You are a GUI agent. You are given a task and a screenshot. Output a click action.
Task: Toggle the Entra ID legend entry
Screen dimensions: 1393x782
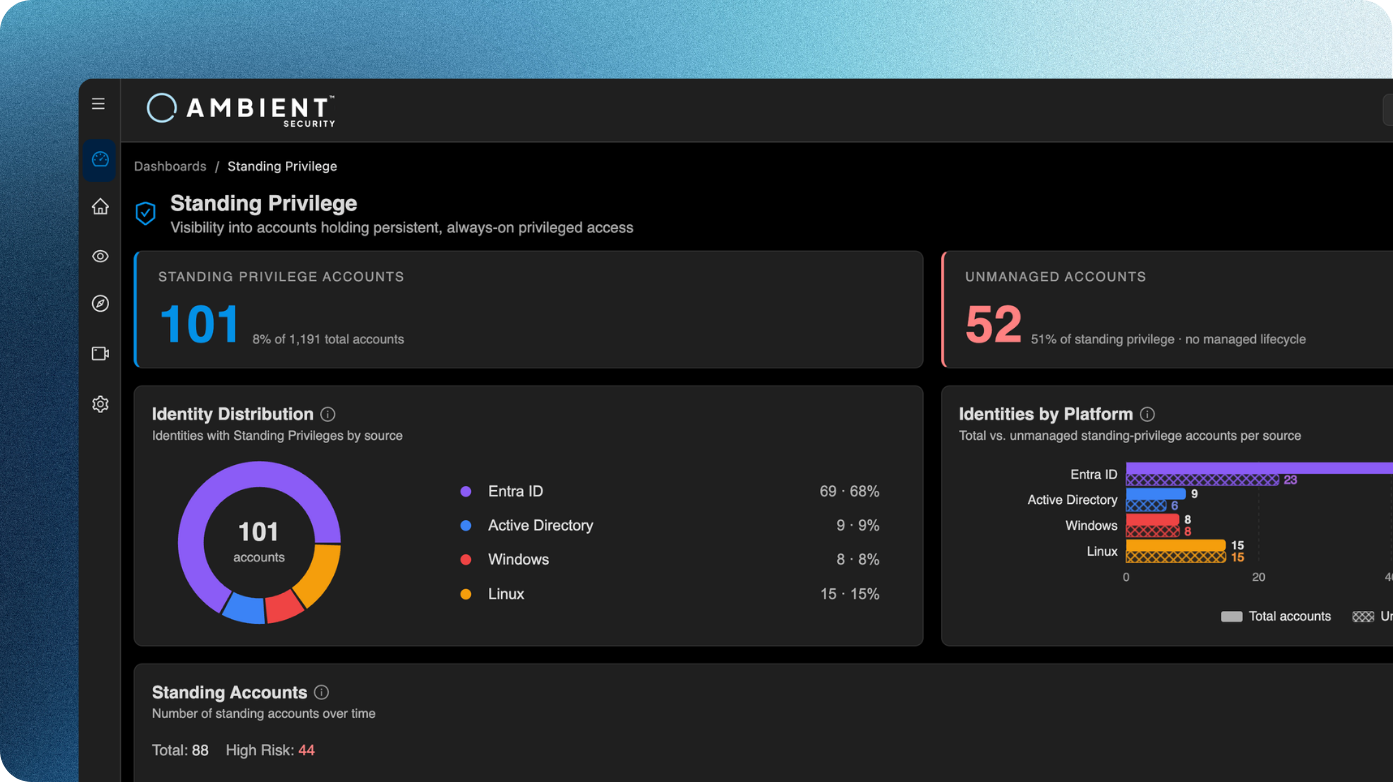tap(502, 492)
